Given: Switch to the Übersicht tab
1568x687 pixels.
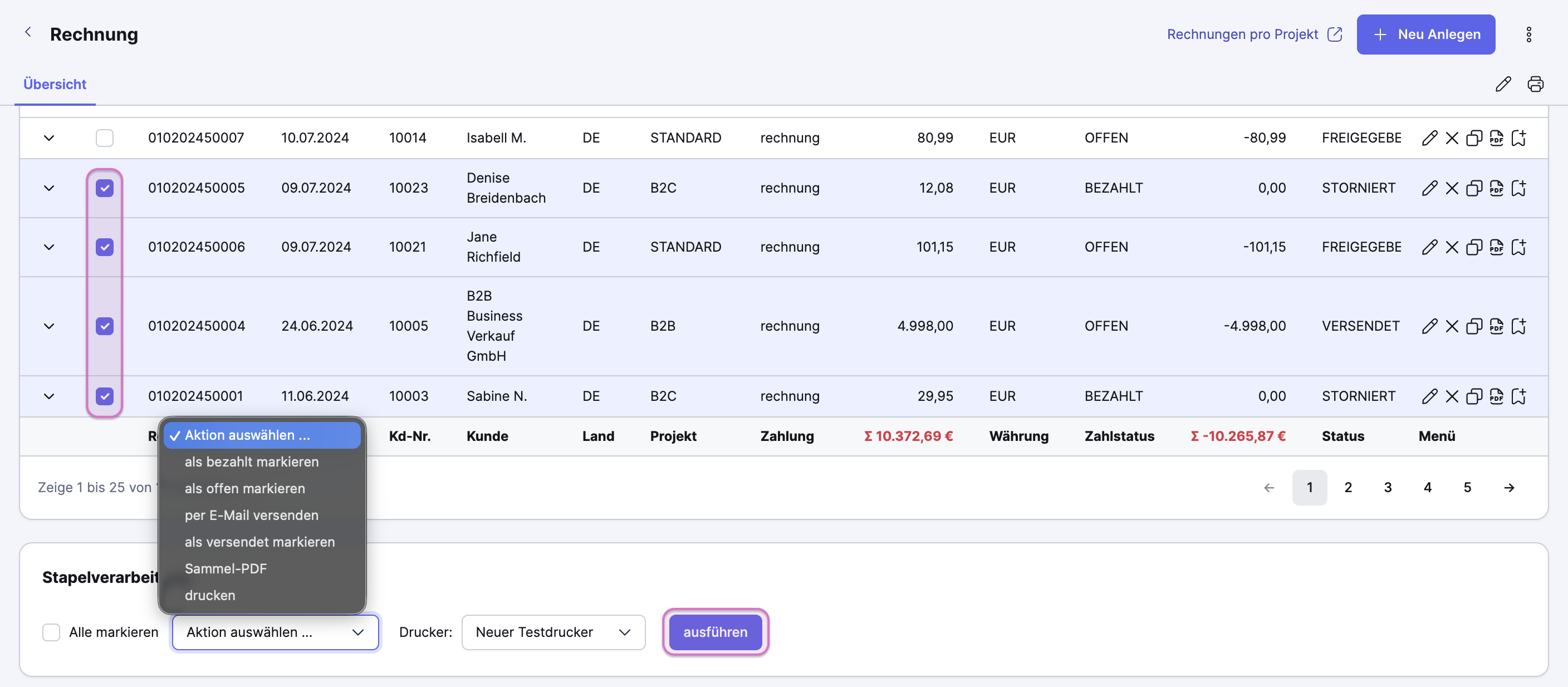Looking at the screenshot, I should (55, 84).
